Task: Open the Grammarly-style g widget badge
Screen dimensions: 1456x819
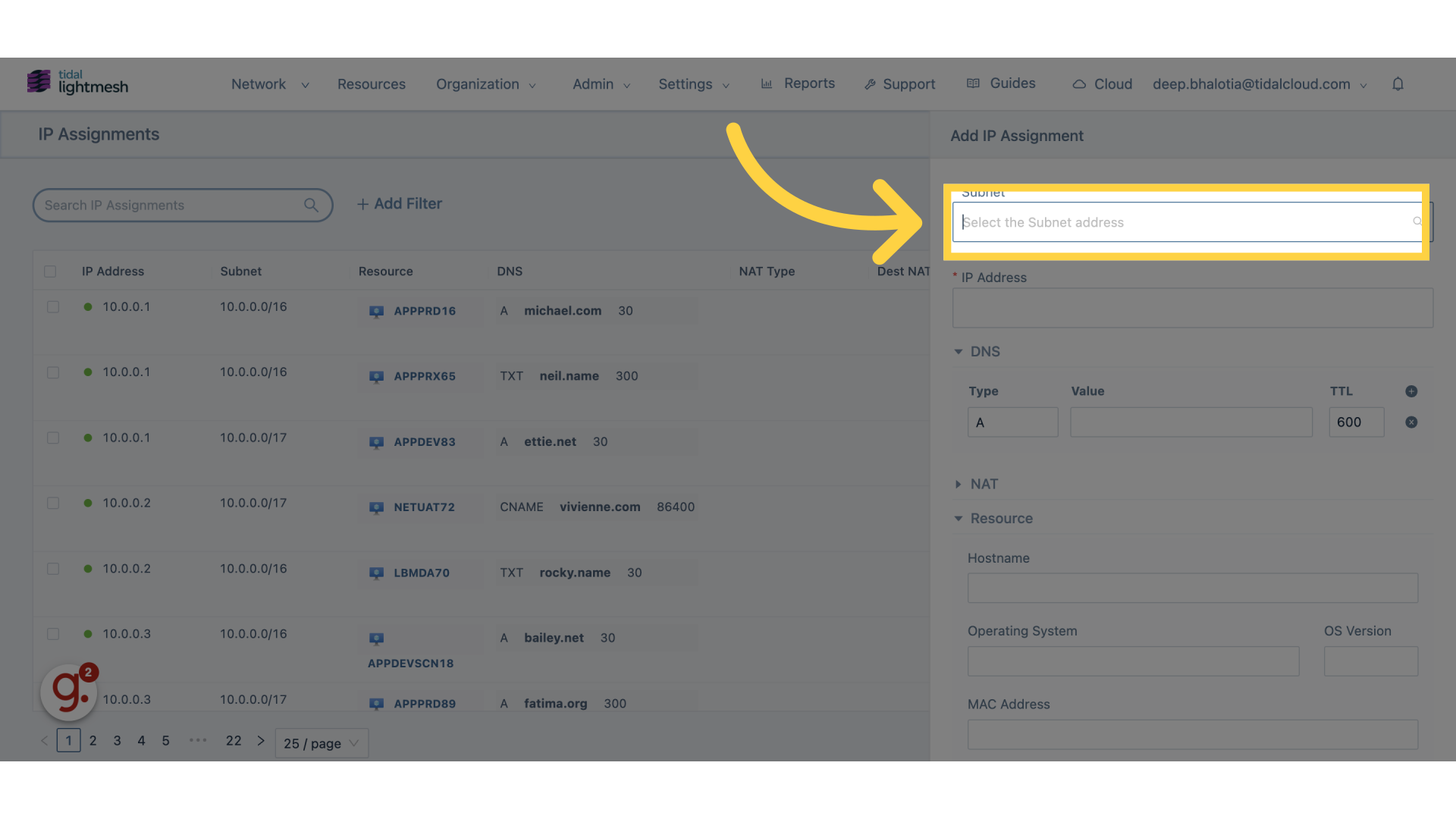Action: click(69, 691)
